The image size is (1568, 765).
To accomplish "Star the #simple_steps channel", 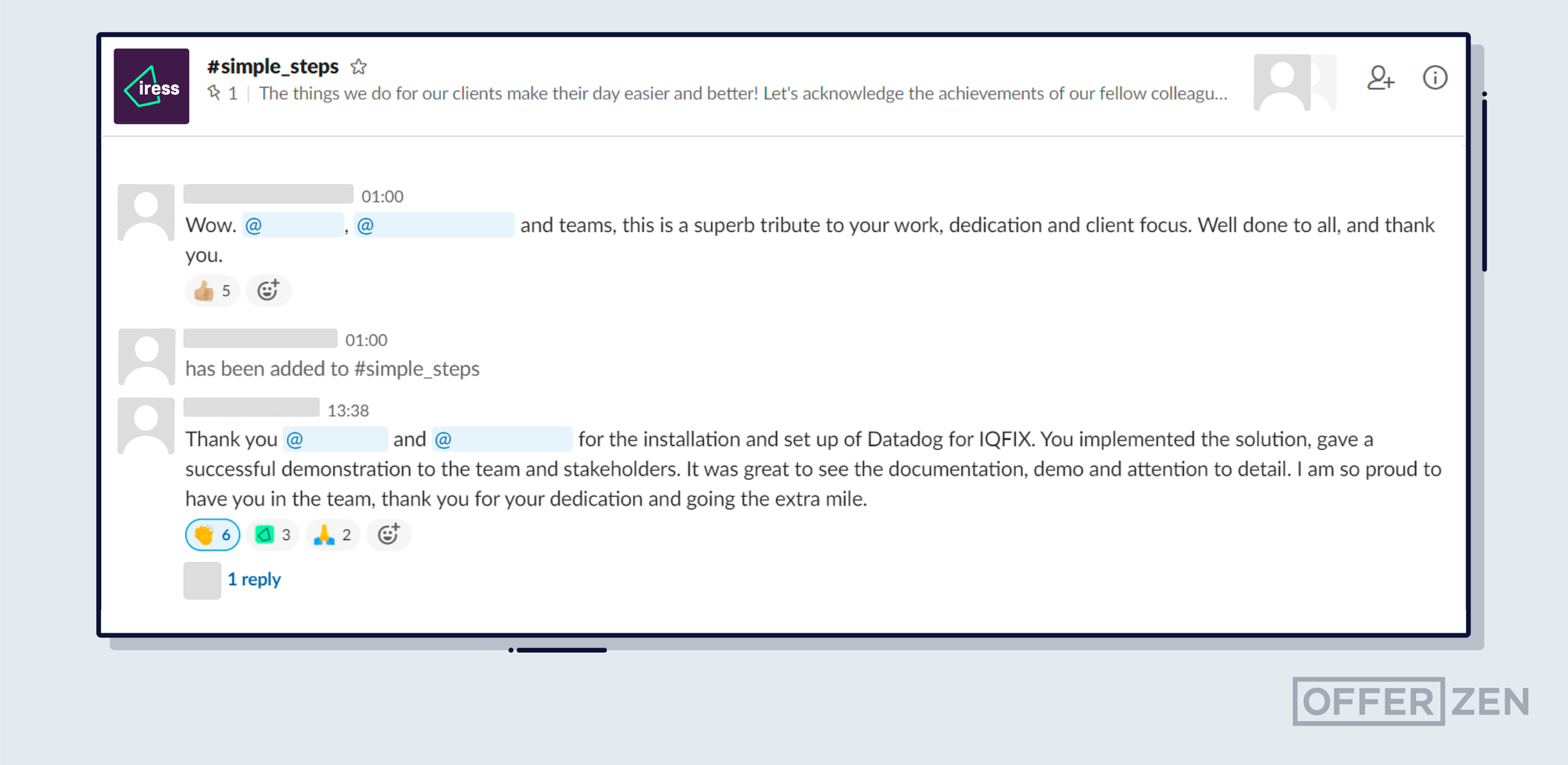I will click(x=358, y=67).
